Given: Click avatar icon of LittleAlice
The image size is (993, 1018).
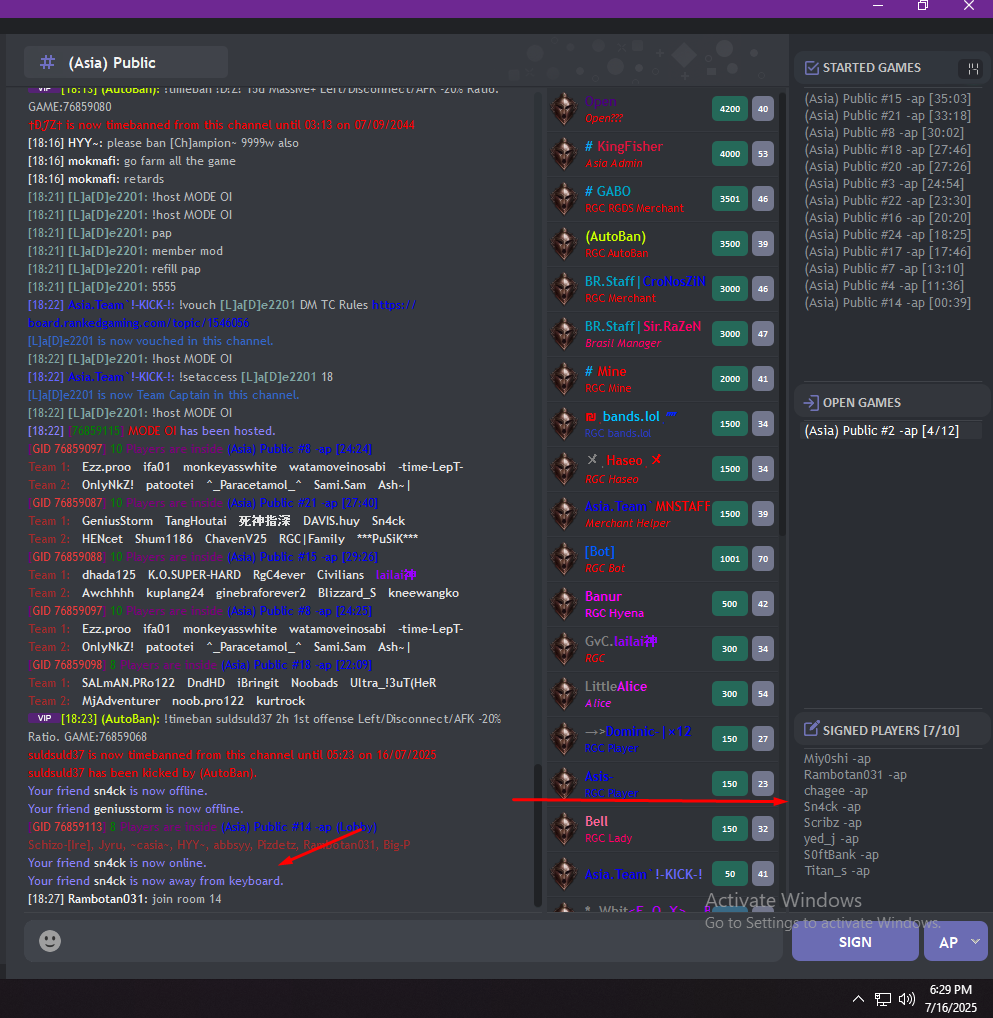Looking at the screenshot, I should [x=564, y=694].
